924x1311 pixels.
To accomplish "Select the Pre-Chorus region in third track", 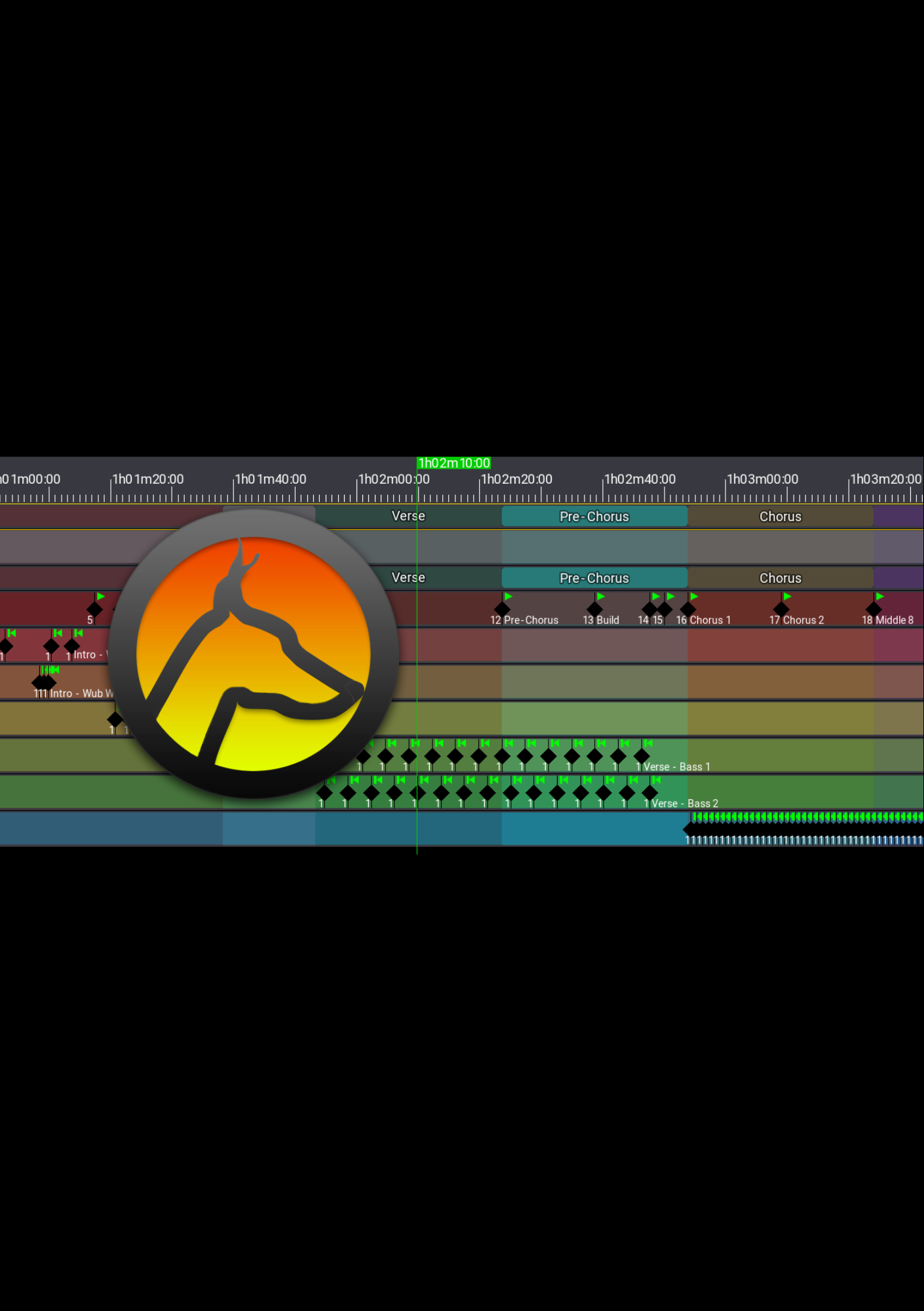I will [x=594, y=578].
